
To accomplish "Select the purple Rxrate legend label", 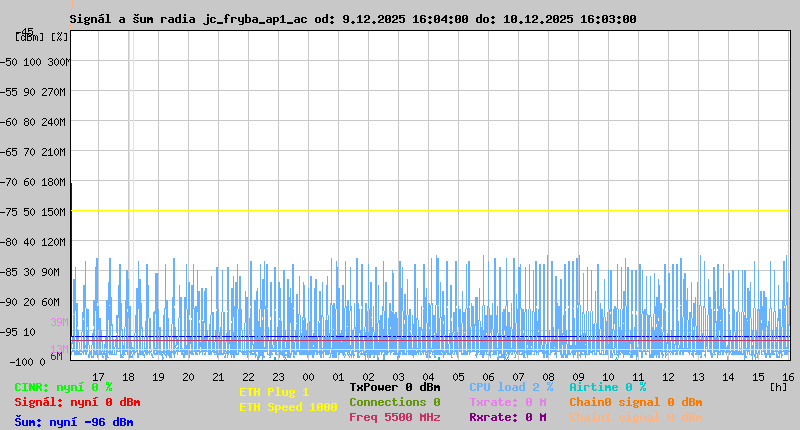I will (x=507, y=417).
